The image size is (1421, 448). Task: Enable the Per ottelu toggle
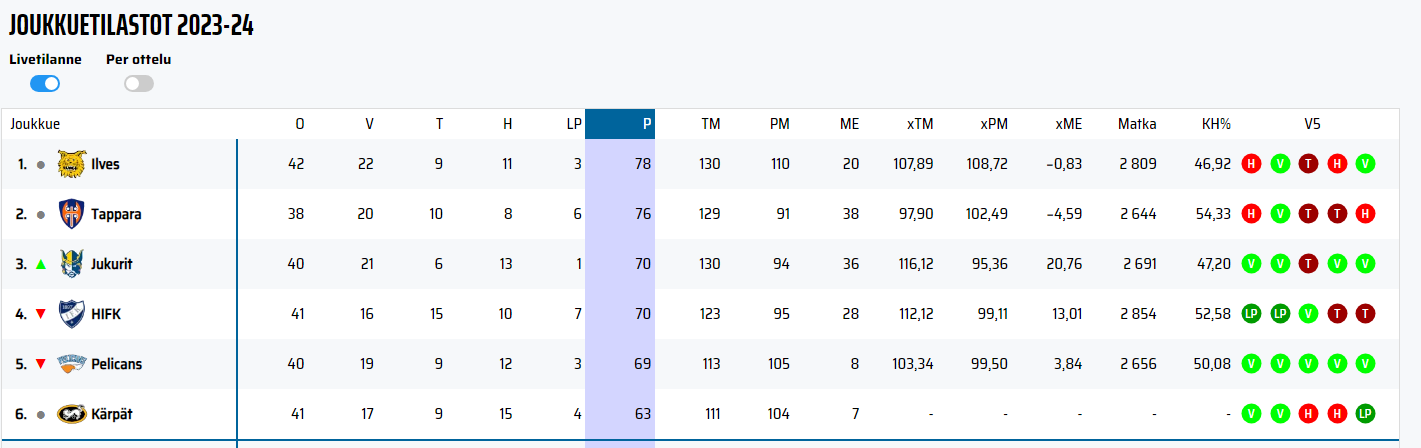139,84
